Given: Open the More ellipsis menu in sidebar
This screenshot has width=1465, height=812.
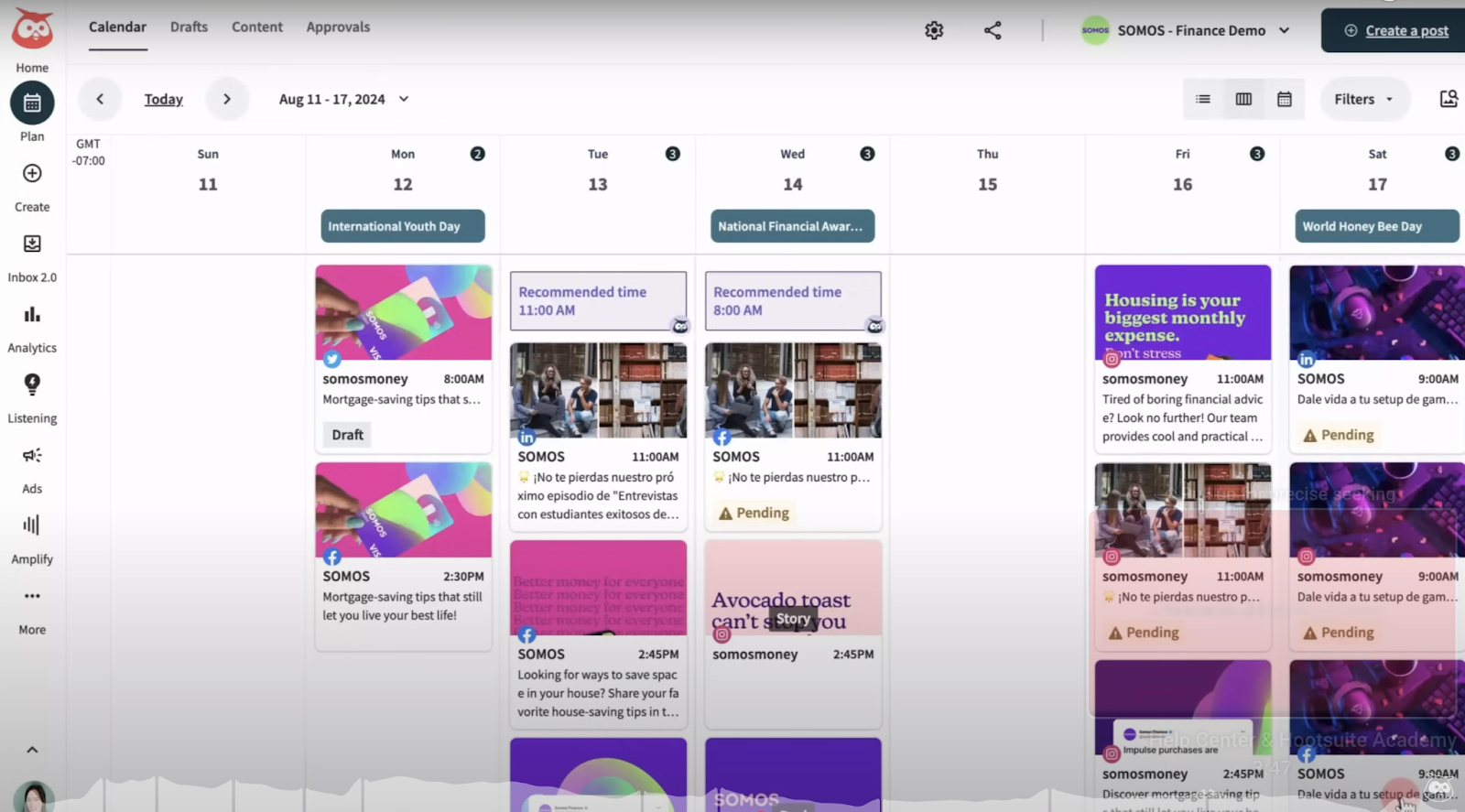Looking at the screenshot, I should (x=32, y=596).
